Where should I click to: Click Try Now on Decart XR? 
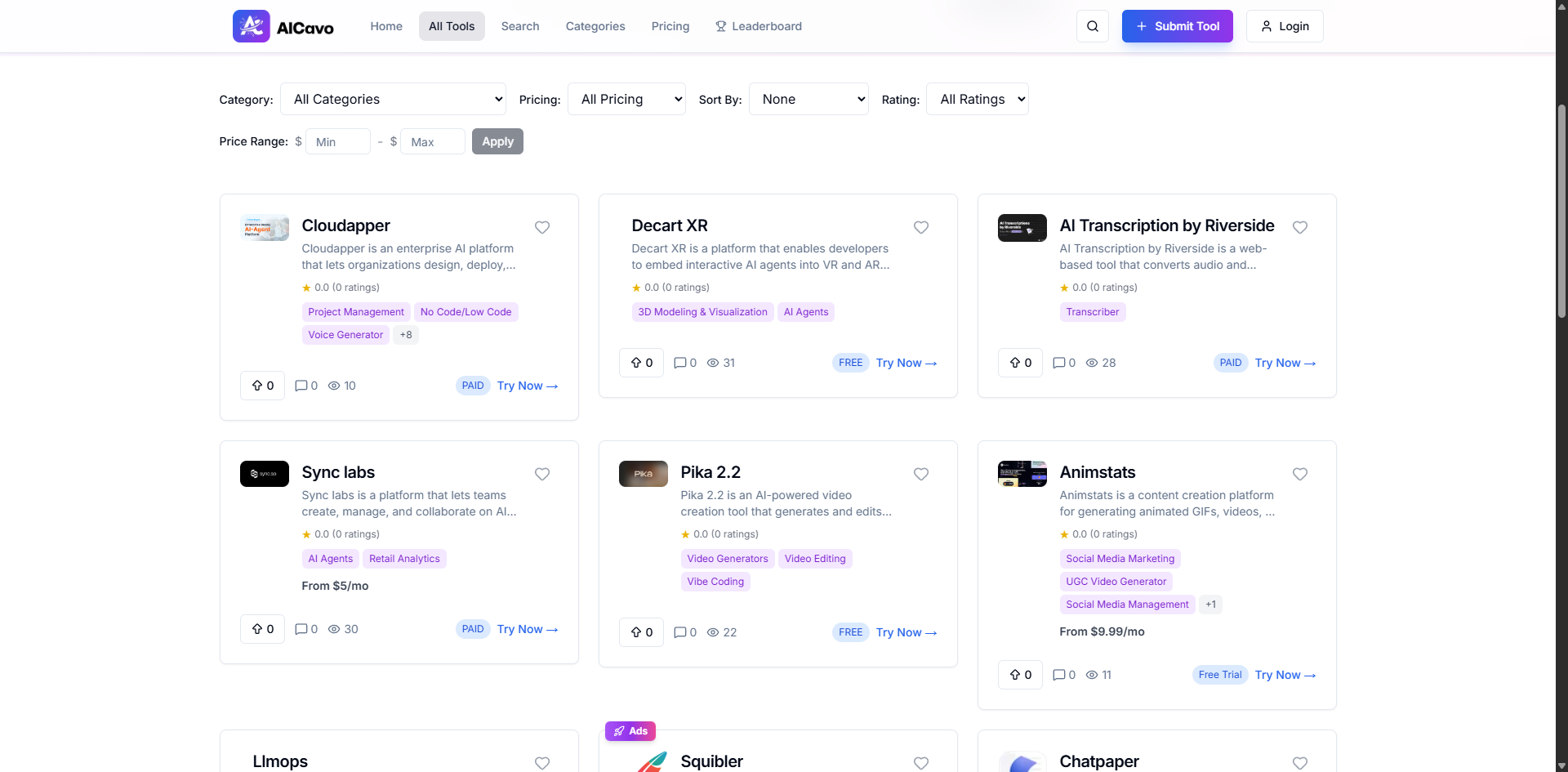(x=906, y=363)
